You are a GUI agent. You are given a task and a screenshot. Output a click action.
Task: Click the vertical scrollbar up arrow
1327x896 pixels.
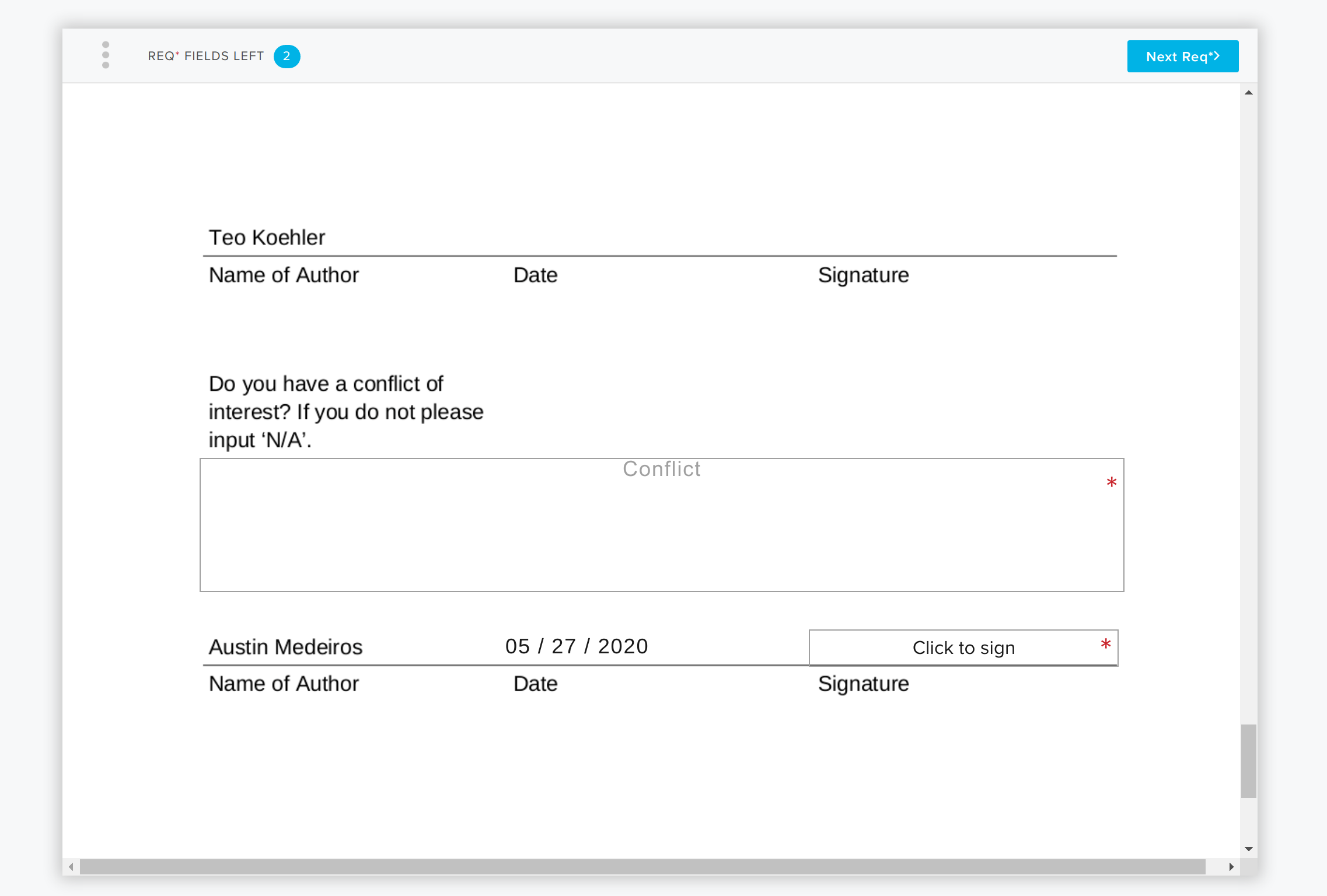[x=1248, y=93]
